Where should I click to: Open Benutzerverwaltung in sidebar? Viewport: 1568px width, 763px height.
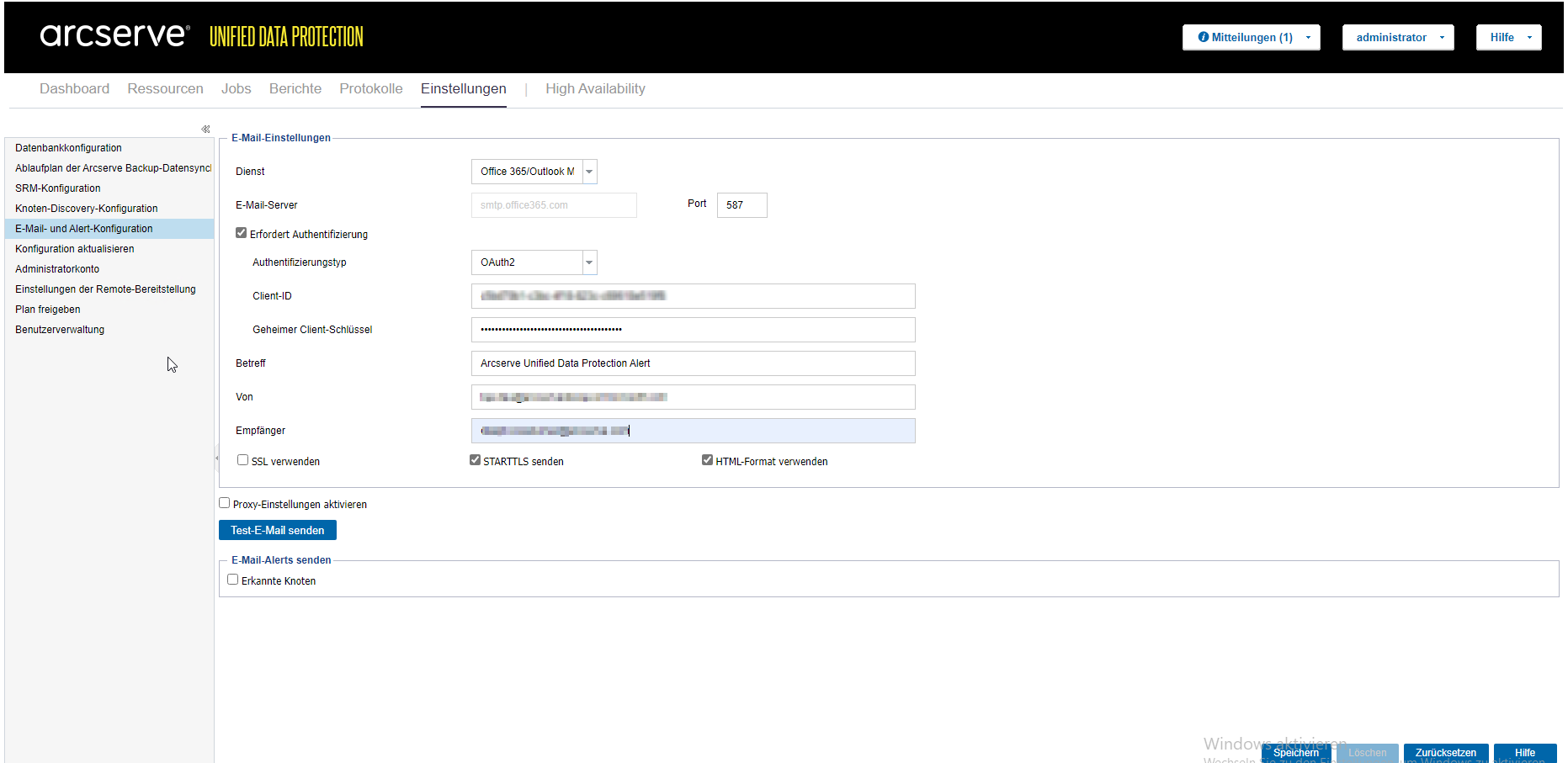pyautogui.click(x=109, y=330)
